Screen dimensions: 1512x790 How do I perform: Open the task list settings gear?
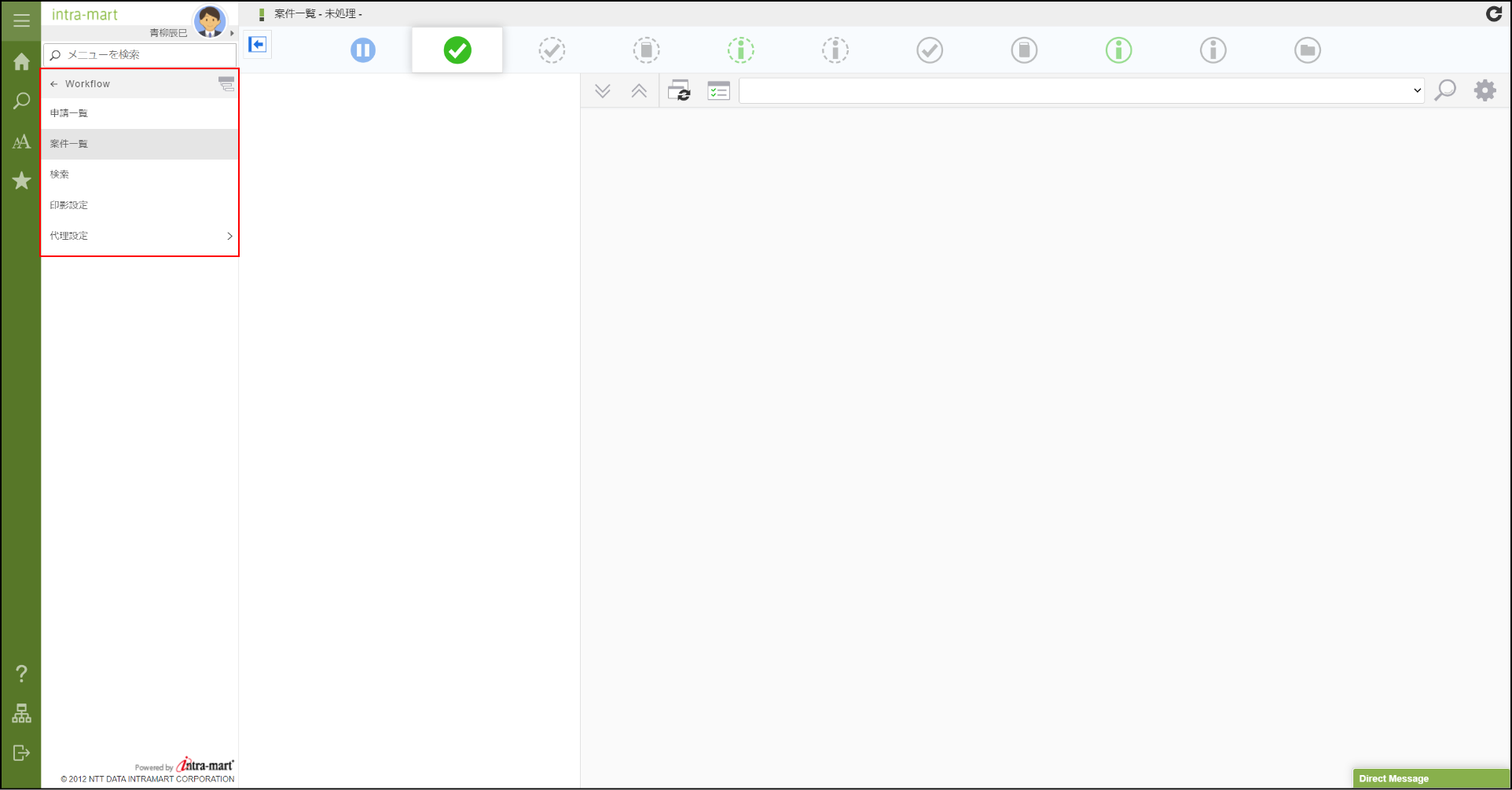click(1485, 90)
